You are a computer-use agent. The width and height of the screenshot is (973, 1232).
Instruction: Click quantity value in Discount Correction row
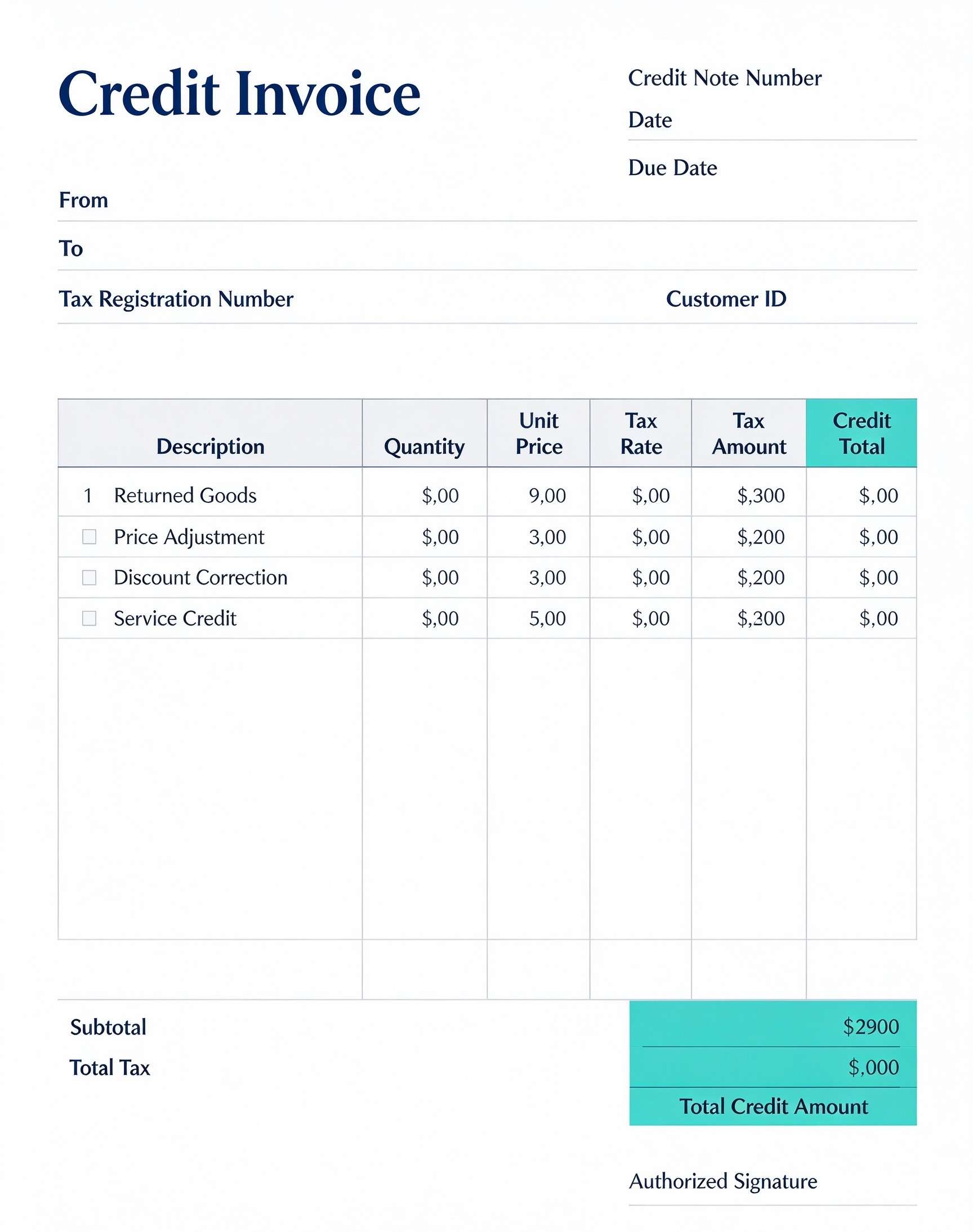tap(440, 578)
